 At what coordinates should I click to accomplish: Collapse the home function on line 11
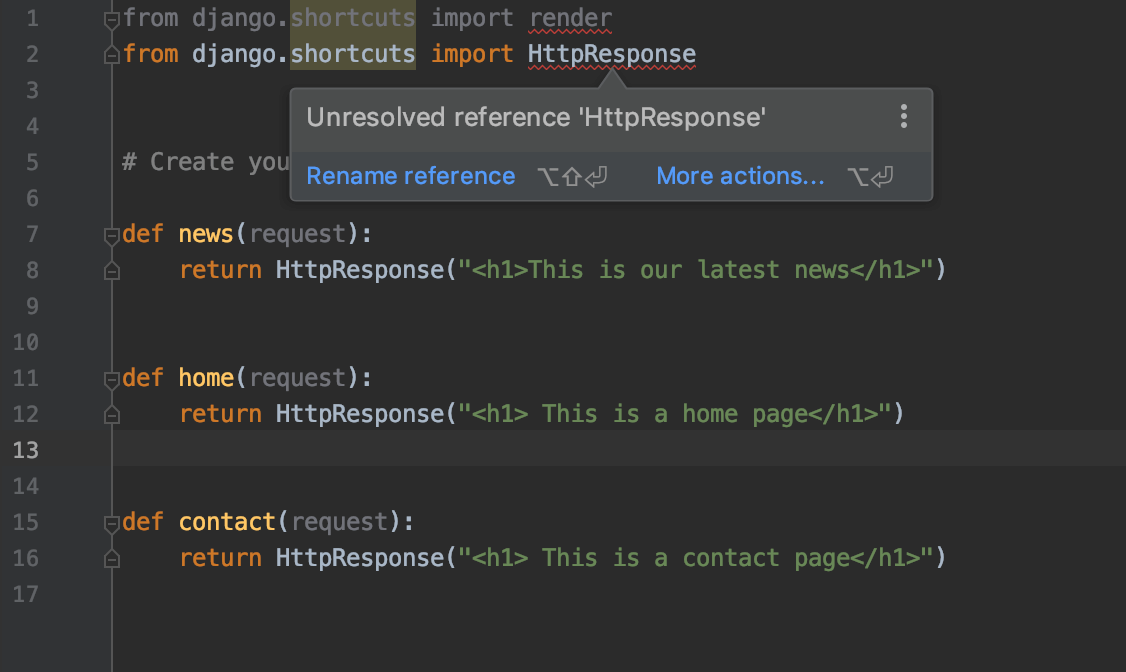click(111, 379)
